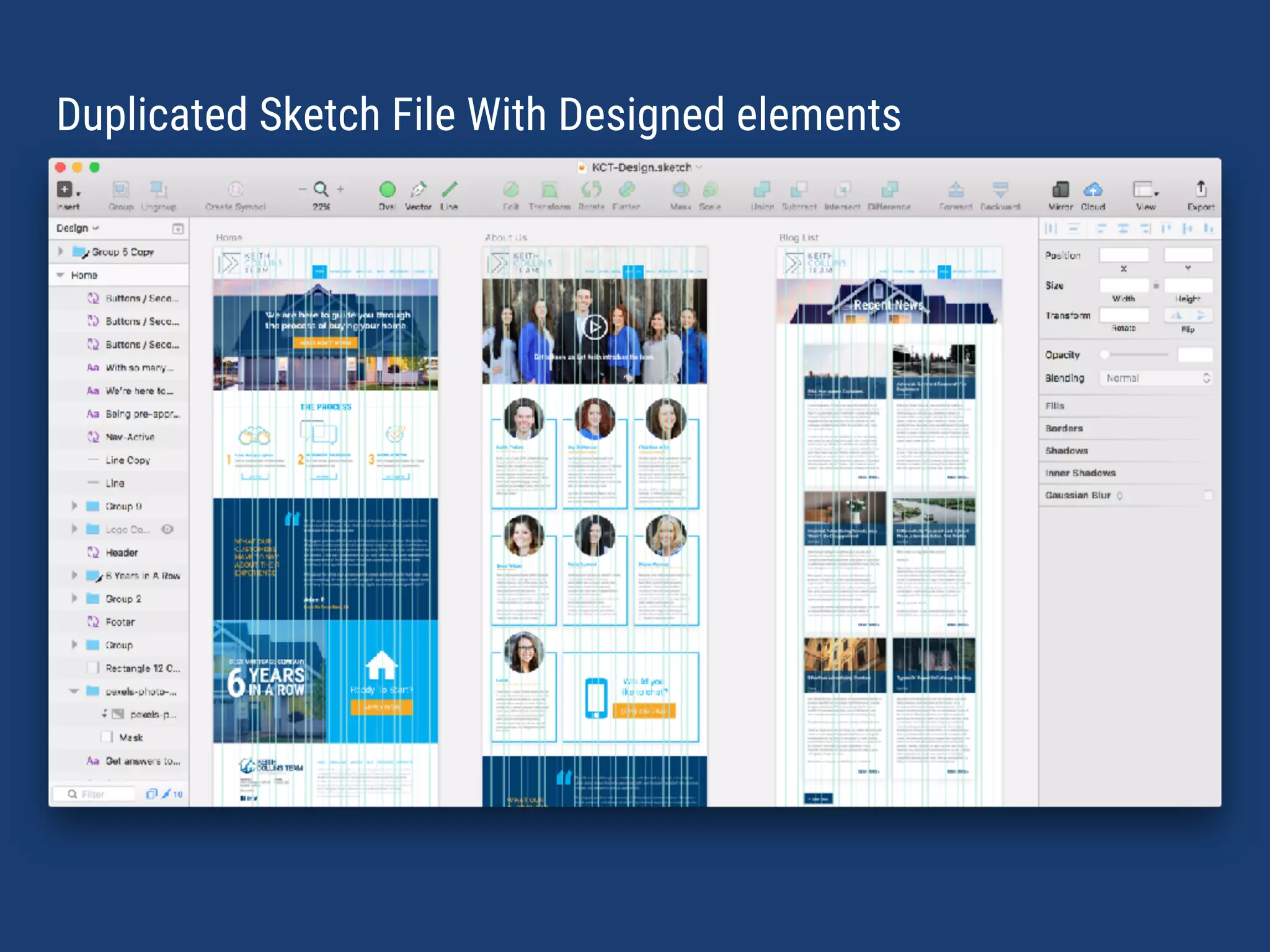Toggle the Gaussian Blur checkbox
The image size is (1270, 952).
1207,495
